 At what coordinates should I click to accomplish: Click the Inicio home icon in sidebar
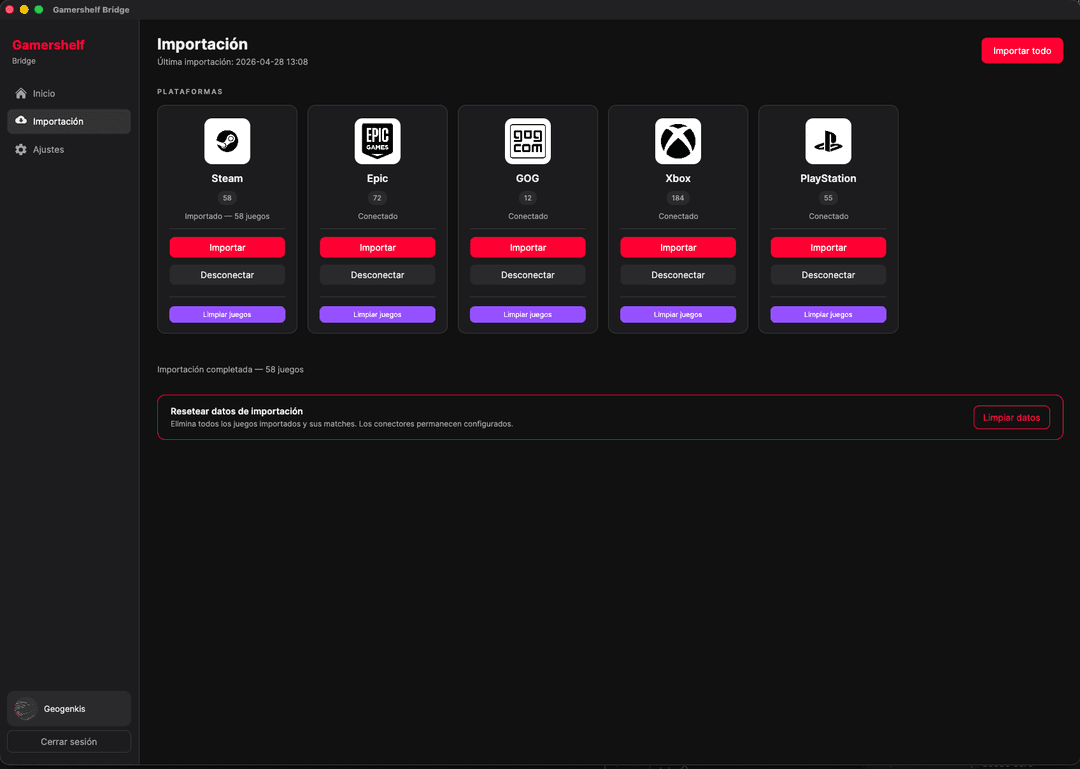pyautogui.click(x=21, y=93)
